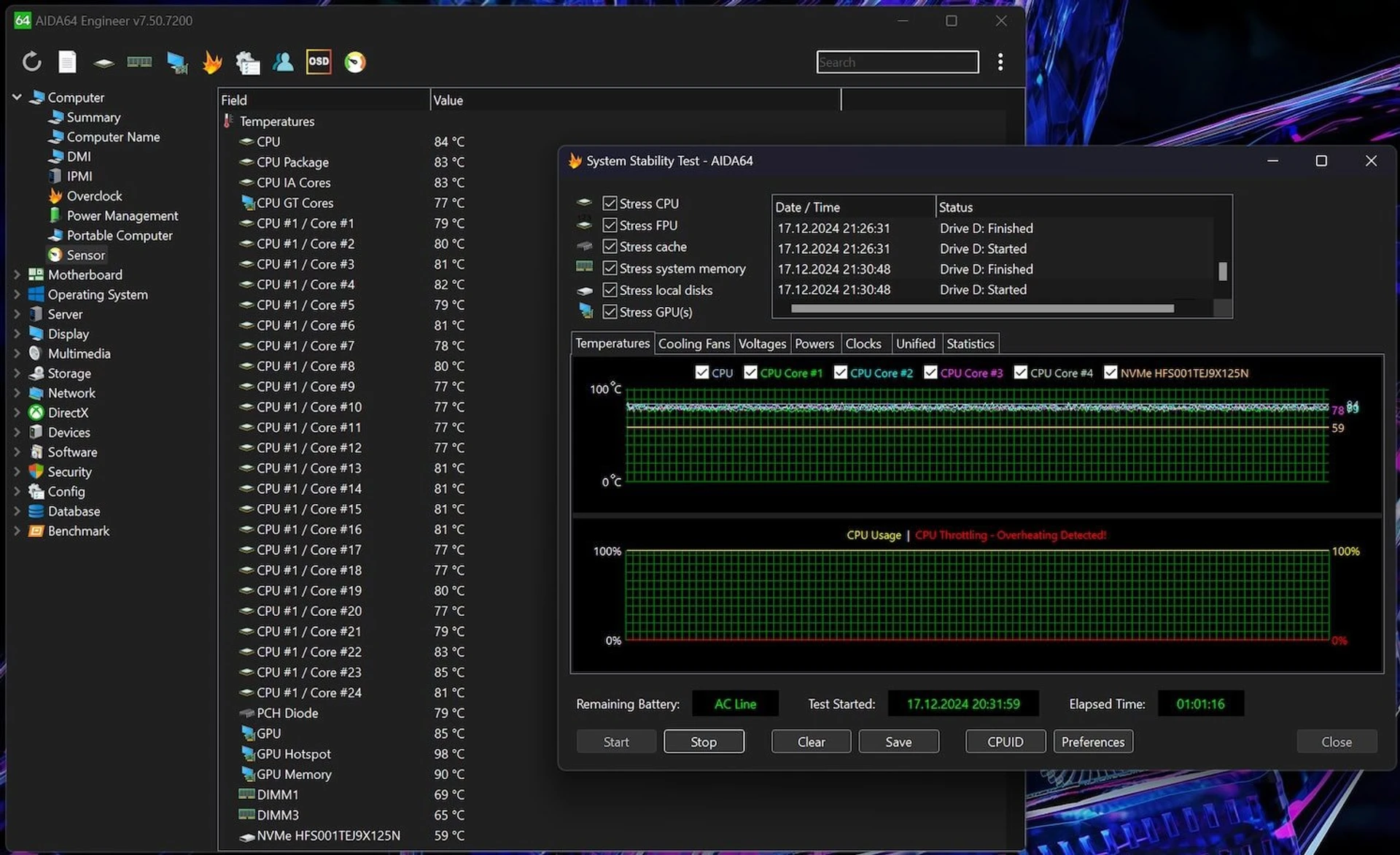1400x855 pixels.
Task: Collapse the Computer tree node
Action: (x=17, y=97)
